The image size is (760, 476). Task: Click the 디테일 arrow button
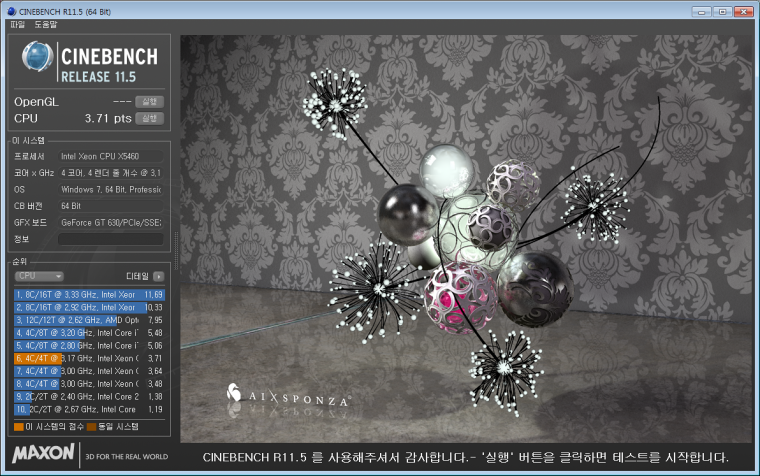158,276
